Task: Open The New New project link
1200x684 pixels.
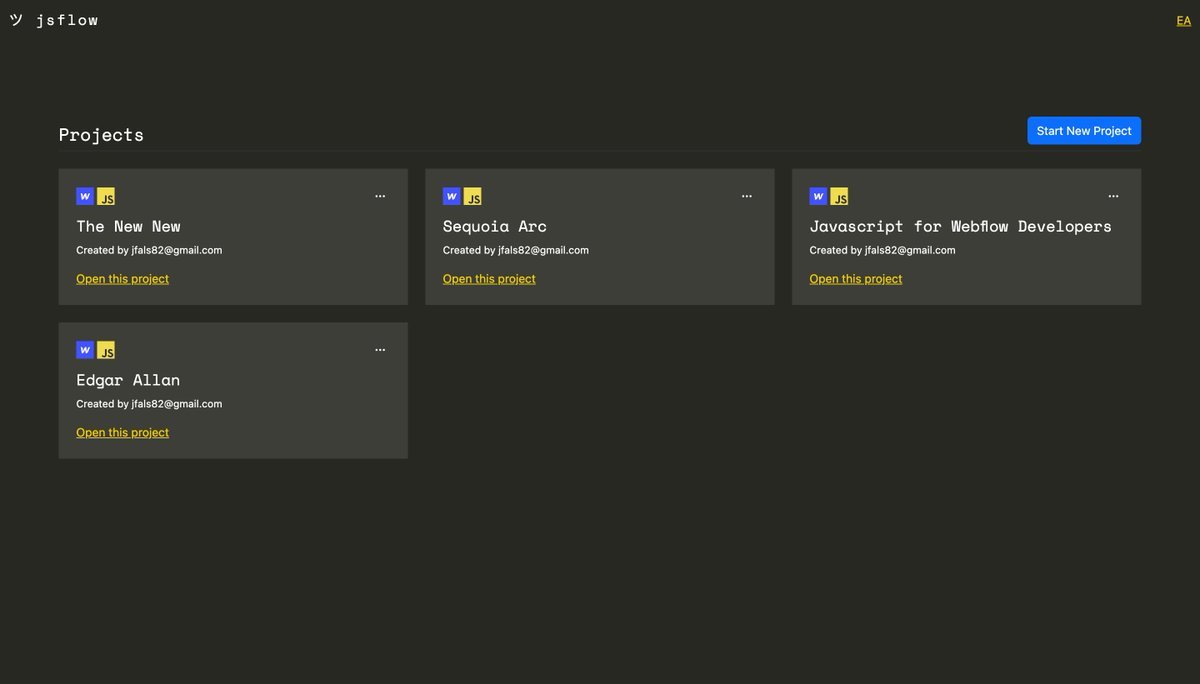Action: (x=122, y=279)
